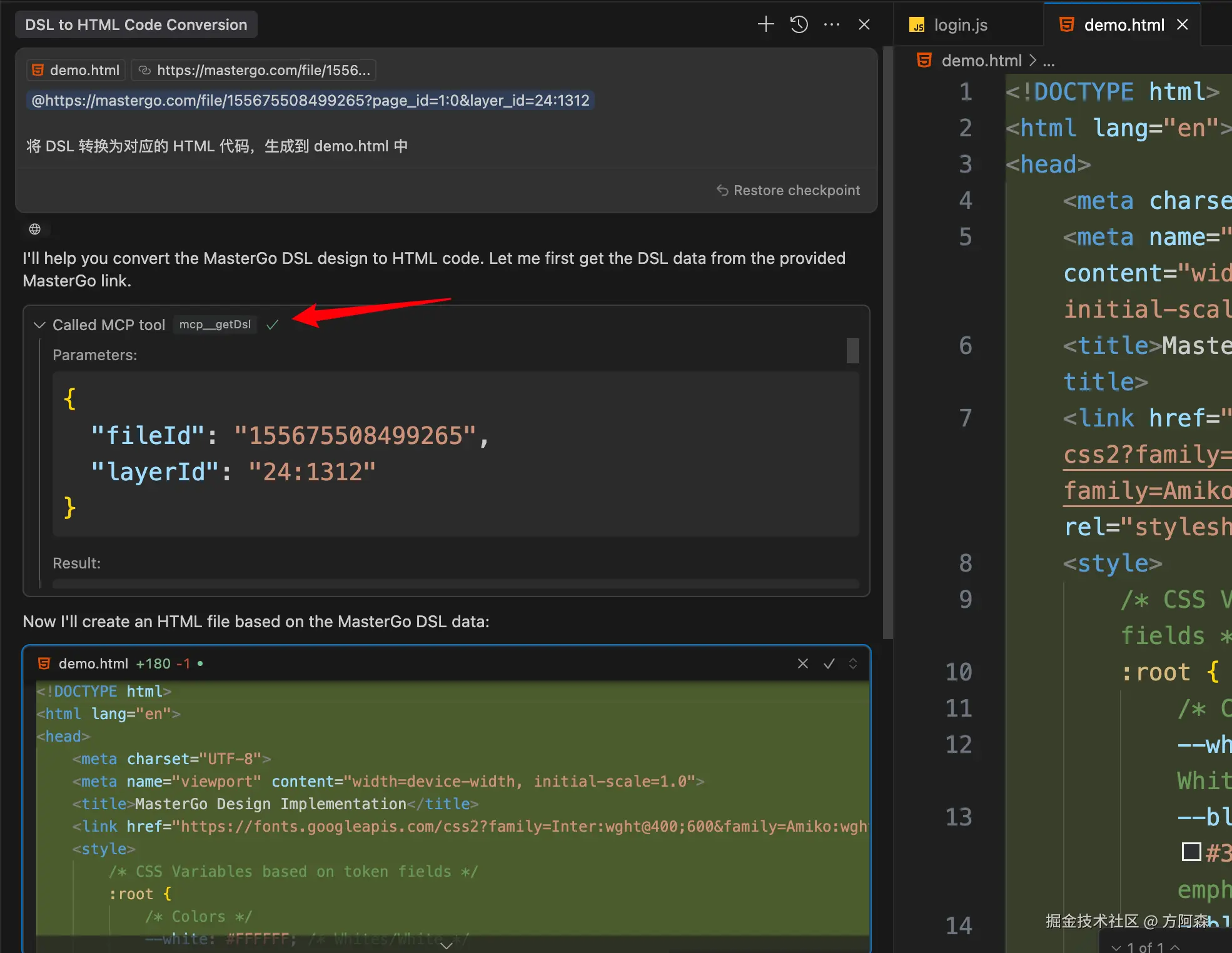
Task: Click the globe icon below the message
Action: 35,229
